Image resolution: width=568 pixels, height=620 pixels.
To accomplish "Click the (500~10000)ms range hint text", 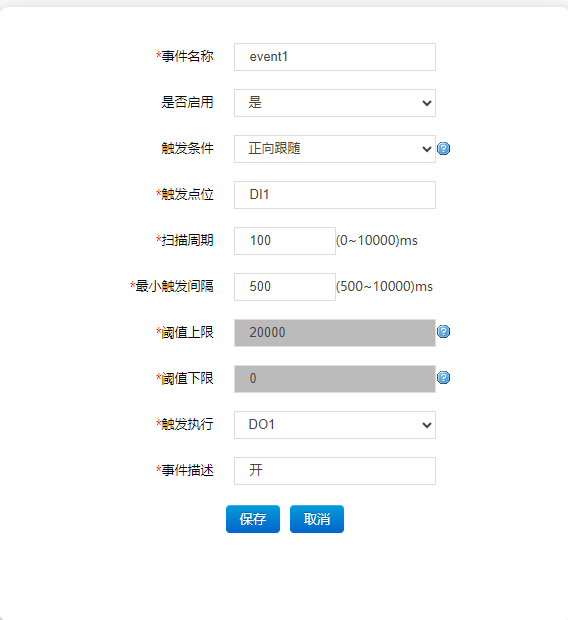I will [x=384, y=286].
